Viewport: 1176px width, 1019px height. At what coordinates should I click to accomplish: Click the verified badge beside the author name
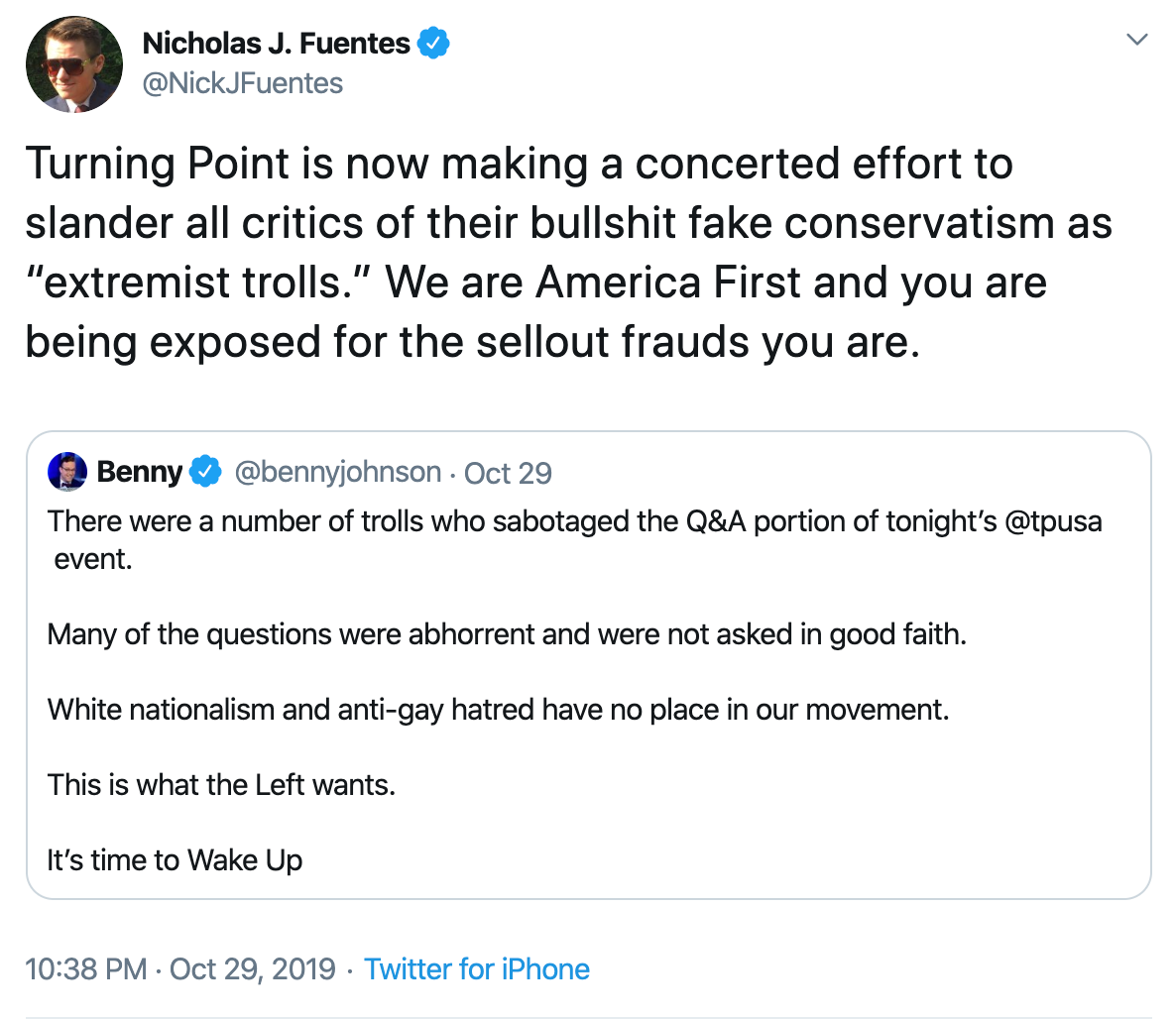[433, 43]
